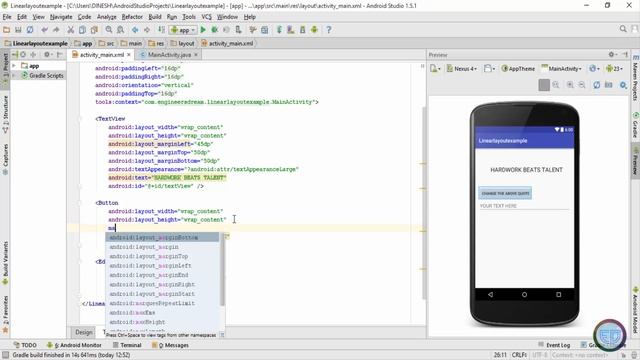The height and width of the screenshot is (360, 640).
Task: Click the Copy toolbar icon
Action: (x=82, y=30)
